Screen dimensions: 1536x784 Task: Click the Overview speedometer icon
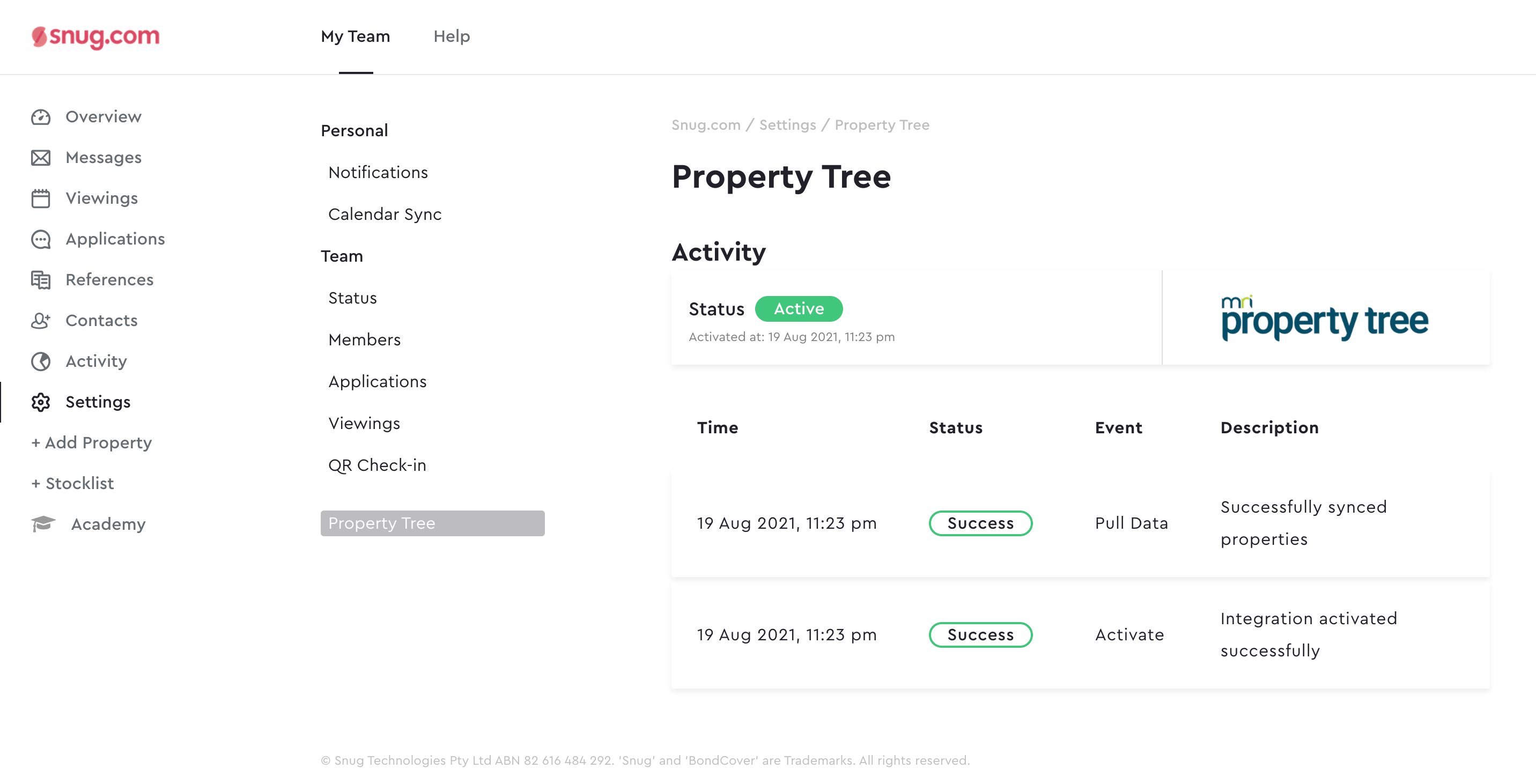click(x=41, y=117)
